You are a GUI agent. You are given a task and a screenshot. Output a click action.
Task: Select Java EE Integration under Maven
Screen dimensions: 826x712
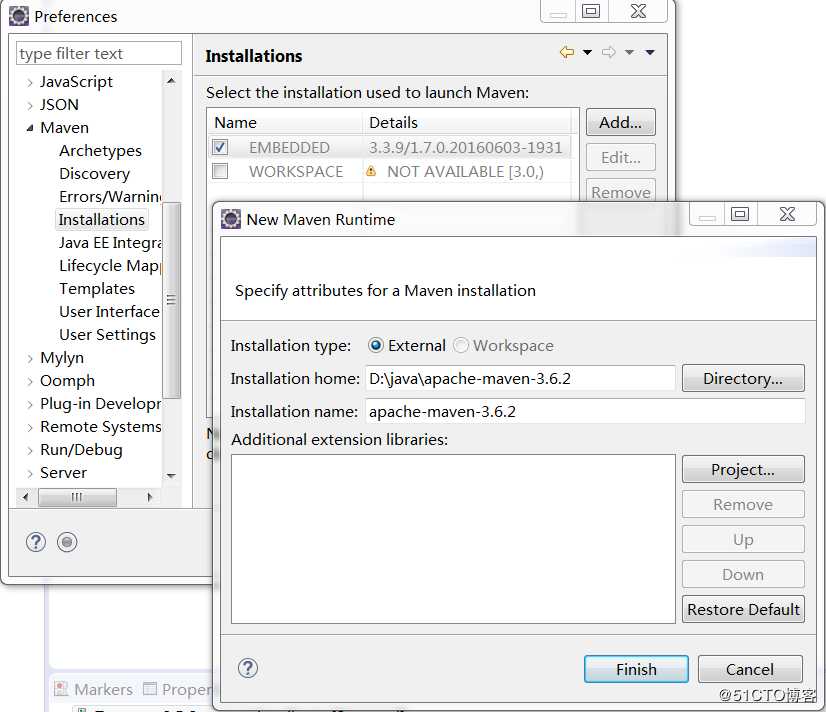pos(110,243)
